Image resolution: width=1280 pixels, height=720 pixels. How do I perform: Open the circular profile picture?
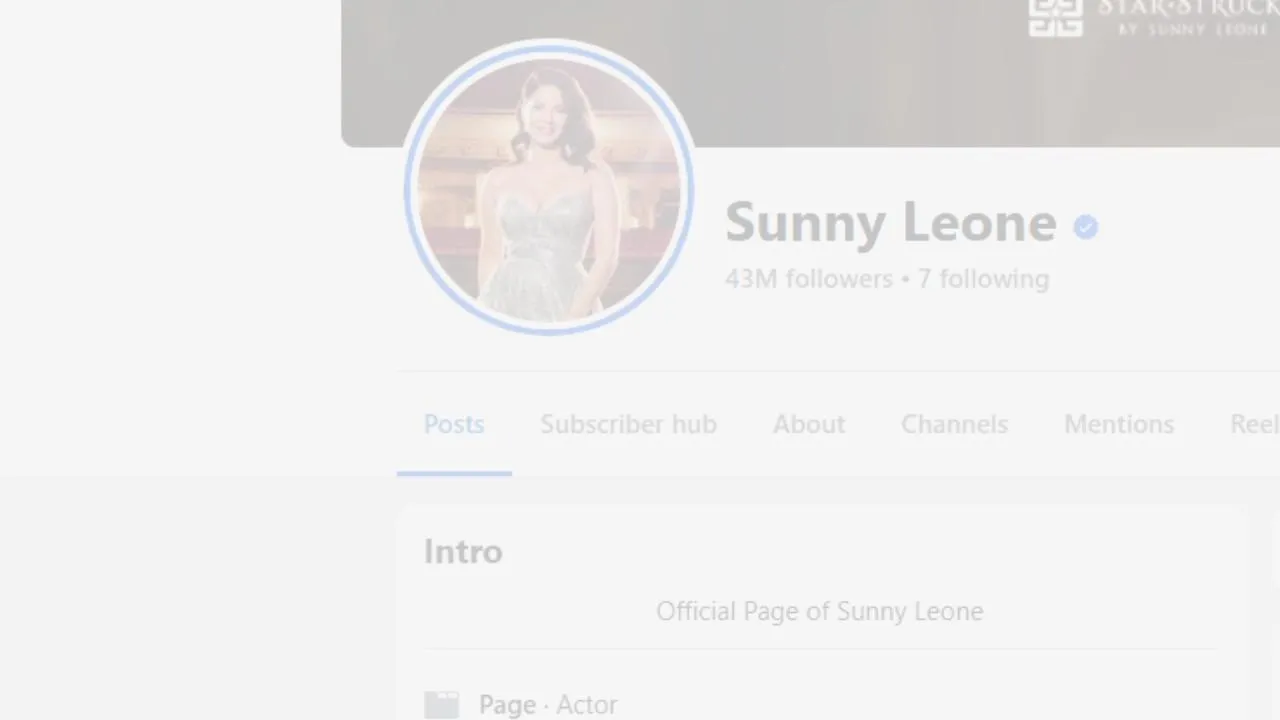tap(549, 188)
